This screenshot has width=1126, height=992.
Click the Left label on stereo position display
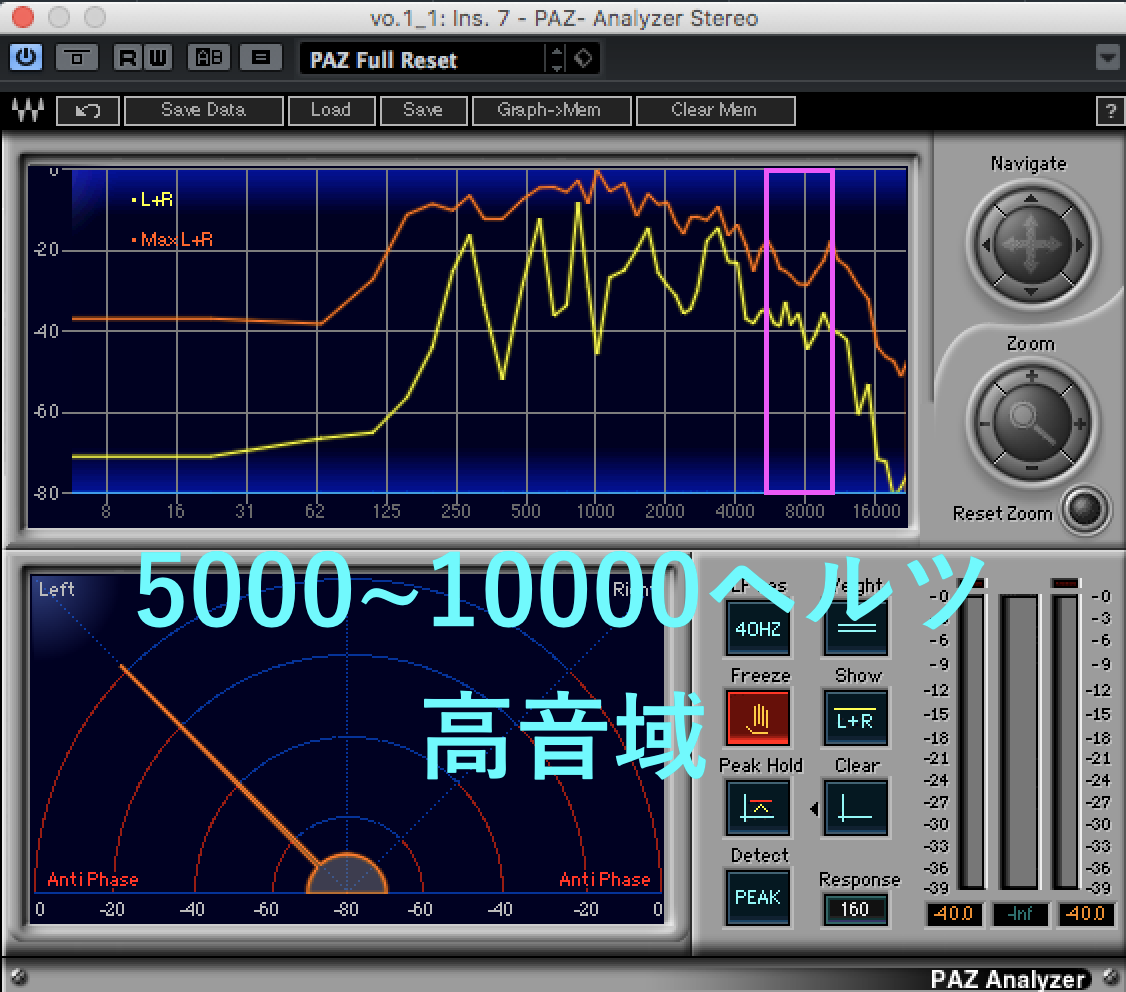pos(57,590)
